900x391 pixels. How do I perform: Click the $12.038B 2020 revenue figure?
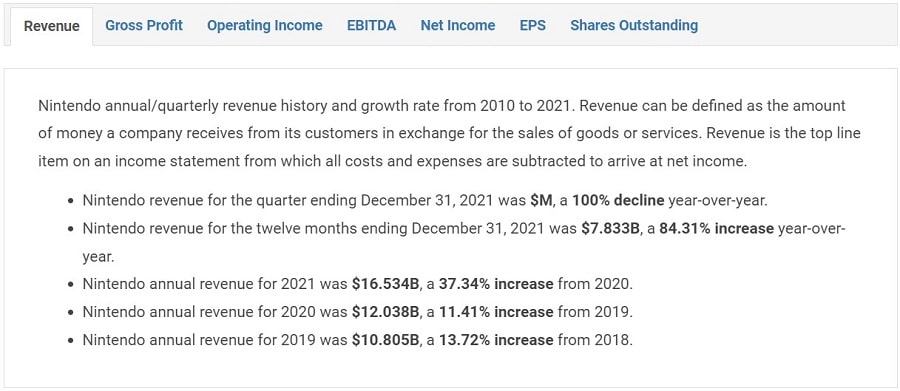tap(385, 312)
